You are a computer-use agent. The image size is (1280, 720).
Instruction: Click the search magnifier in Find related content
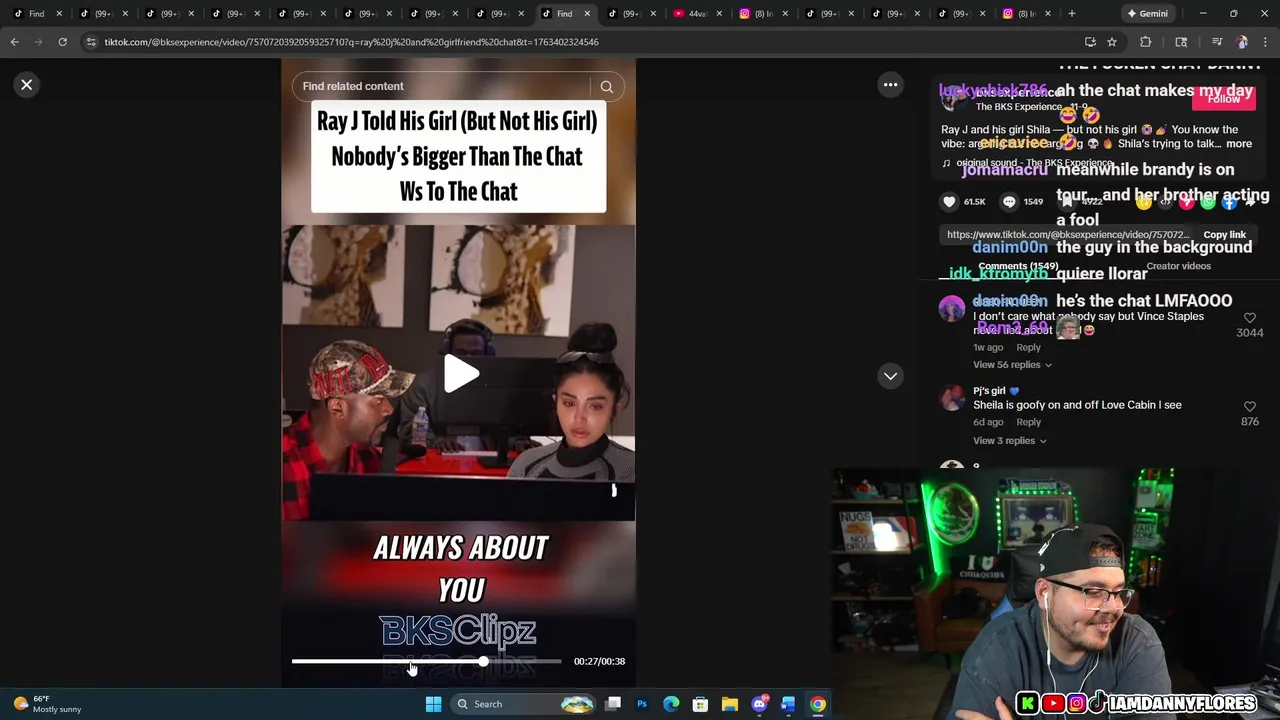pos(606,87)
